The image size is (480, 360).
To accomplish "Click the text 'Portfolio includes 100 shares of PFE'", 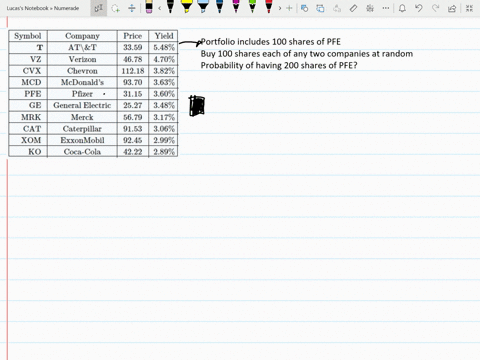I will (x=271, y=42).
